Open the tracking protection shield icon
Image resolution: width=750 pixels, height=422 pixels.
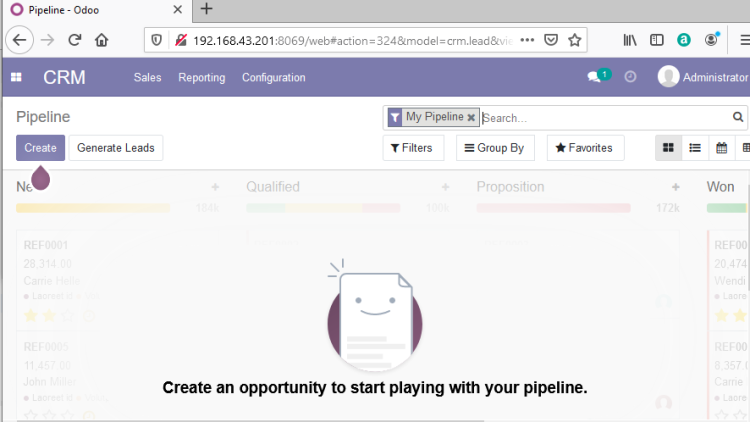[x=156, y=40]
